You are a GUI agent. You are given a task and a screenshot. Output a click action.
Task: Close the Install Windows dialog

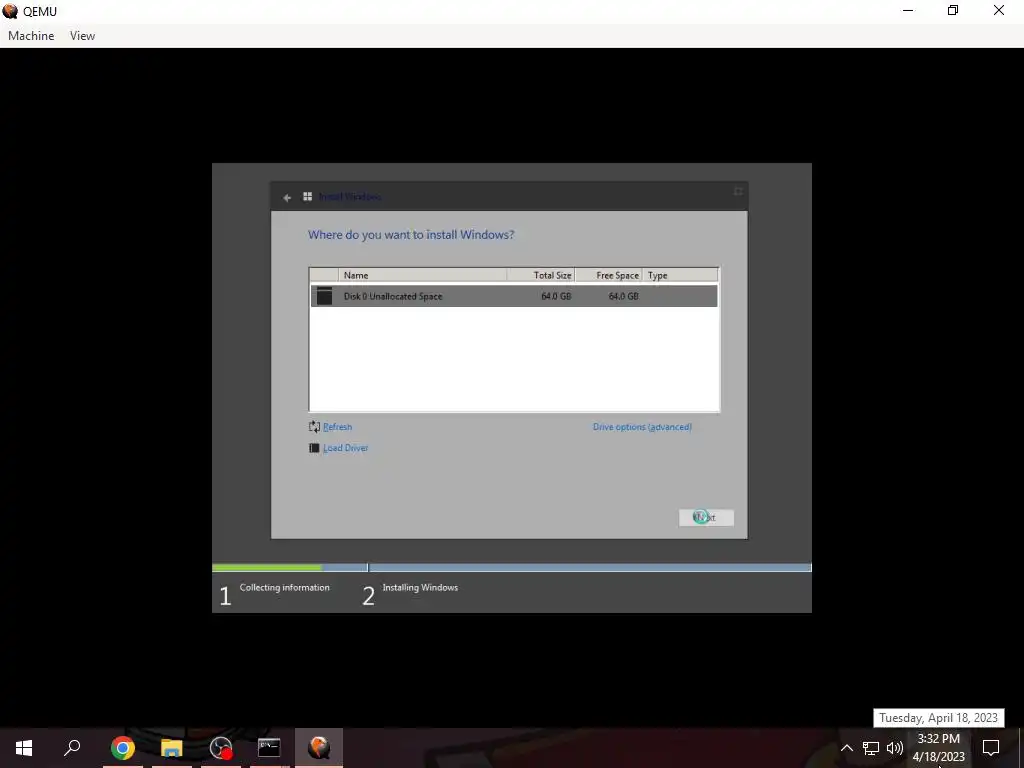click(x=738, y=191)
